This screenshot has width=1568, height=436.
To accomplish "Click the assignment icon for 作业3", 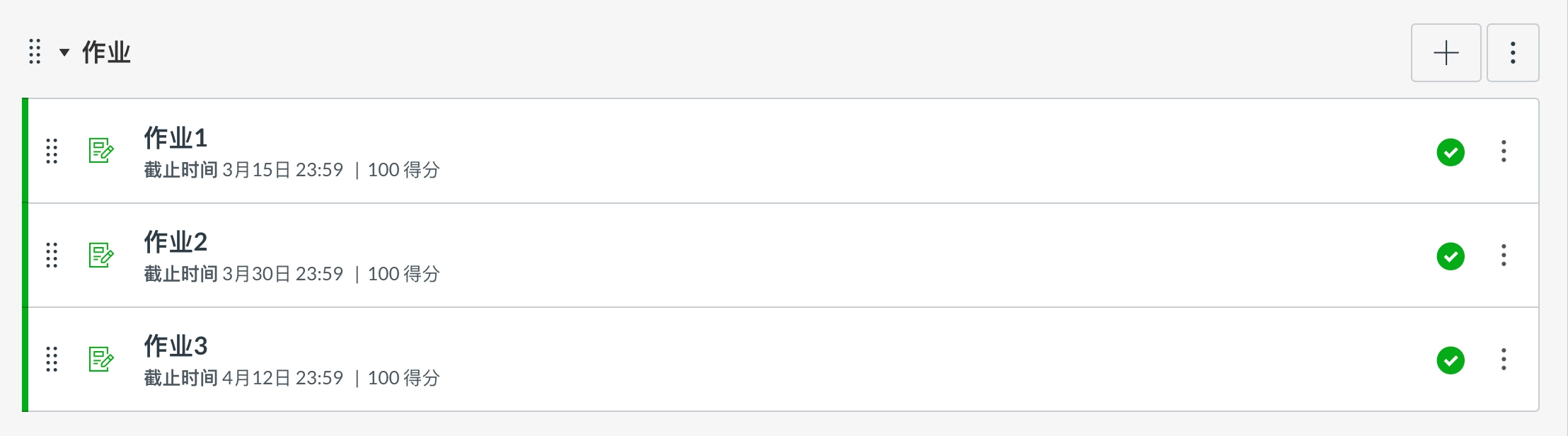I will (x=101, y=359).
